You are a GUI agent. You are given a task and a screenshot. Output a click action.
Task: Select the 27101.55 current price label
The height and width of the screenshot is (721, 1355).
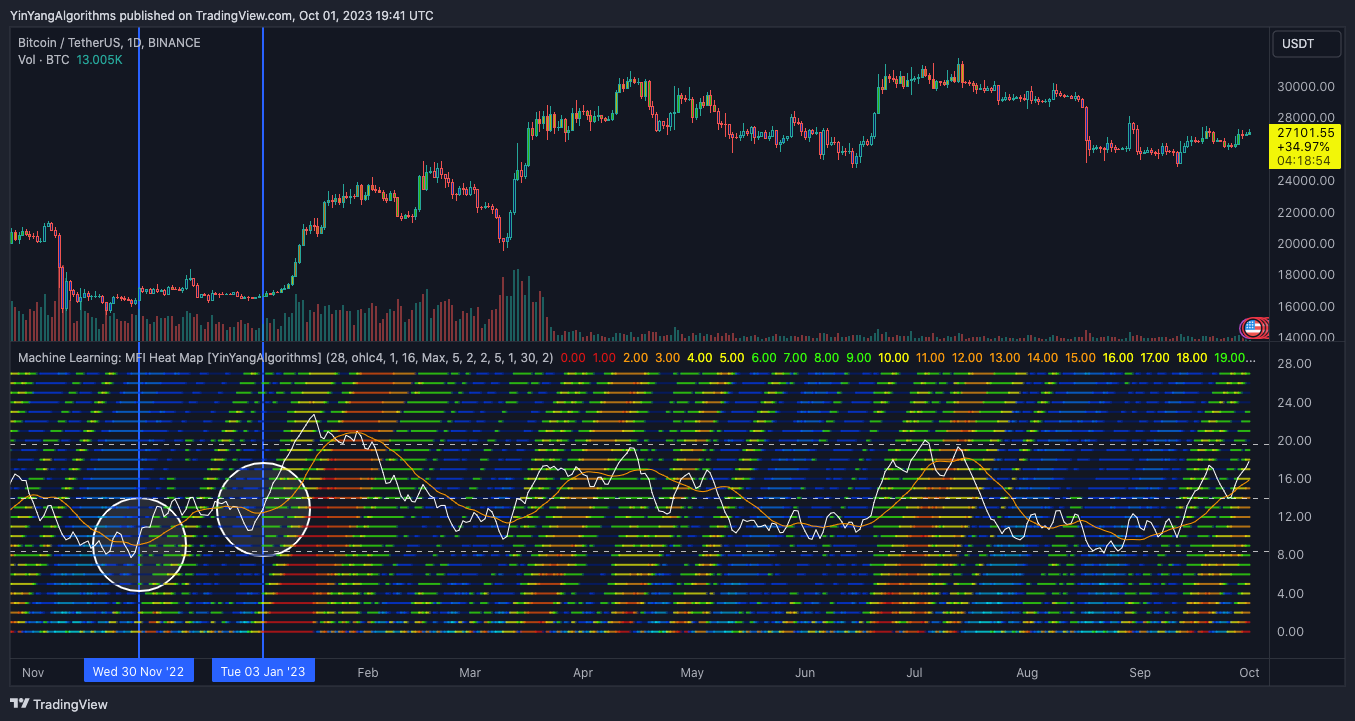1306,132
